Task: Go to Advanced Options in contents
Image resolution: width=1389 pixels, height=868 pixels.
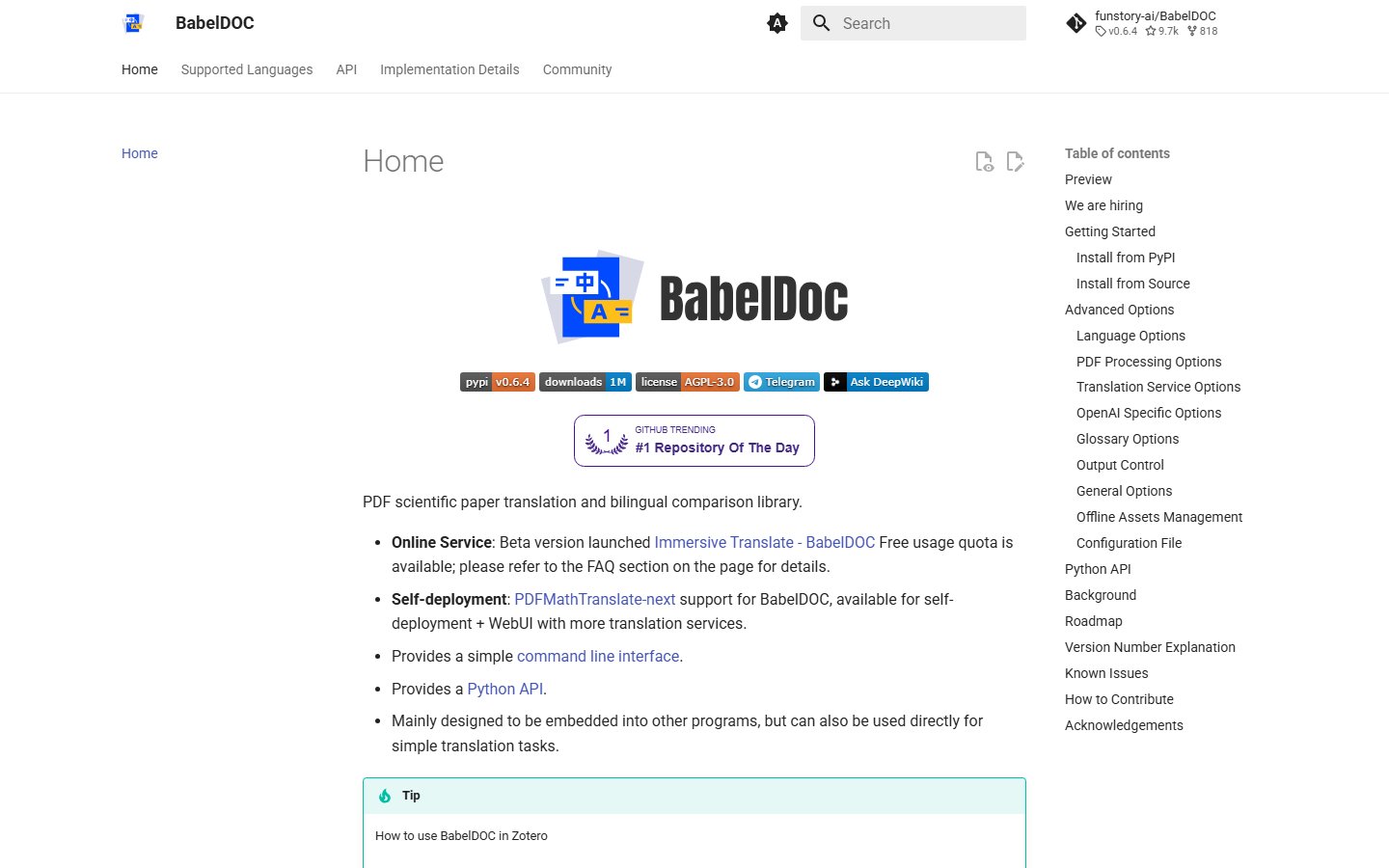Action: click(1120, 310)
